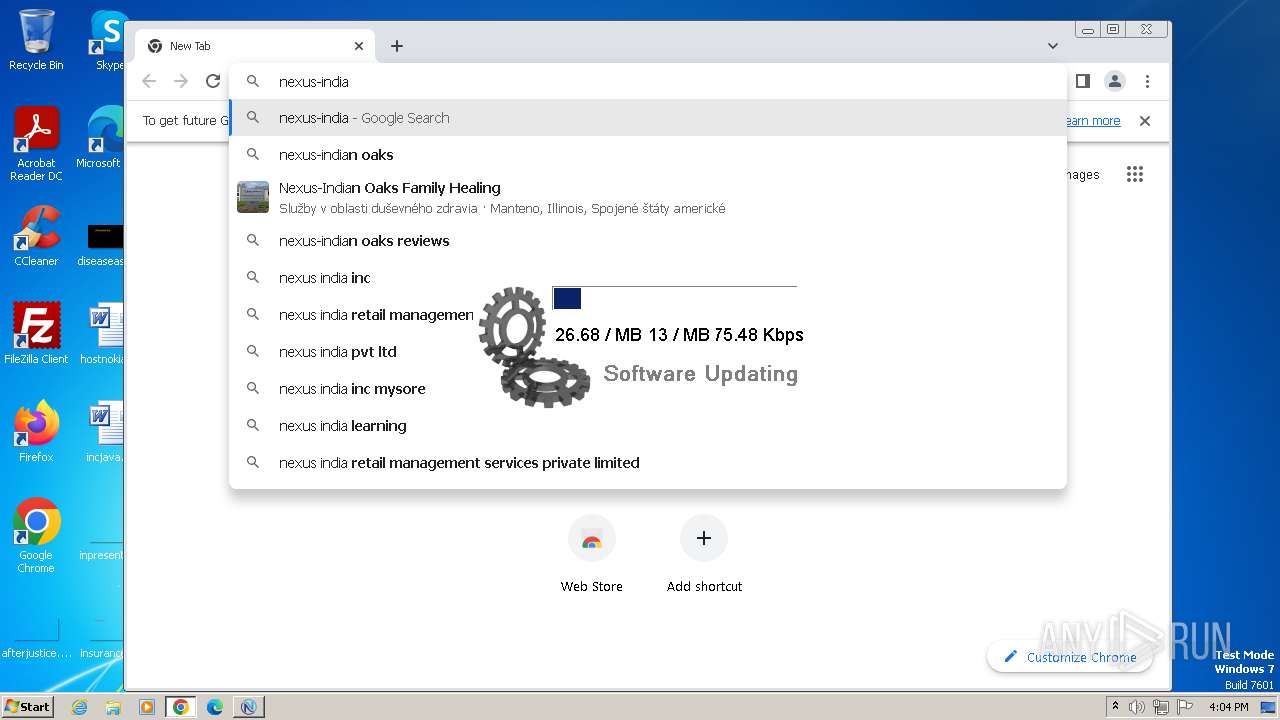Click the browser back arrow
This screenshot has height=720, width=1280.
point(149,81)
